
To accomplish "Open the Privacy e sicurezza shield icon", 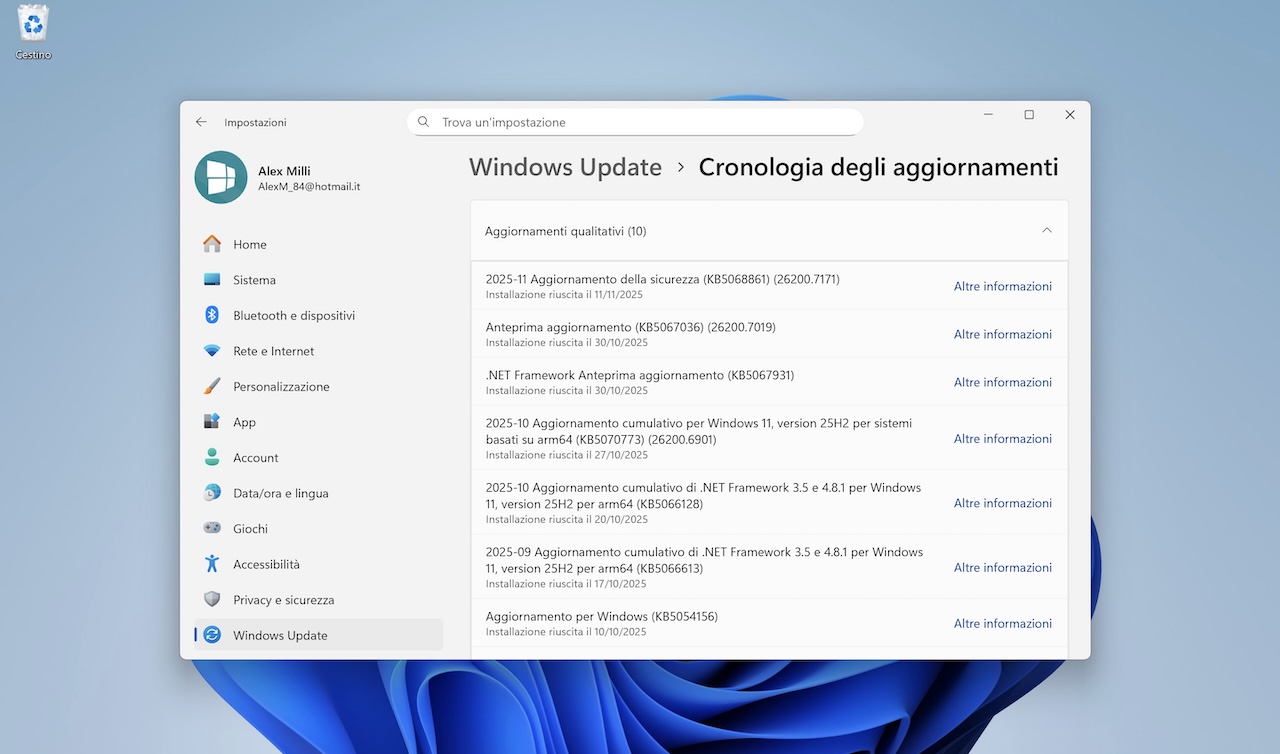I will [x=212, y=599].
